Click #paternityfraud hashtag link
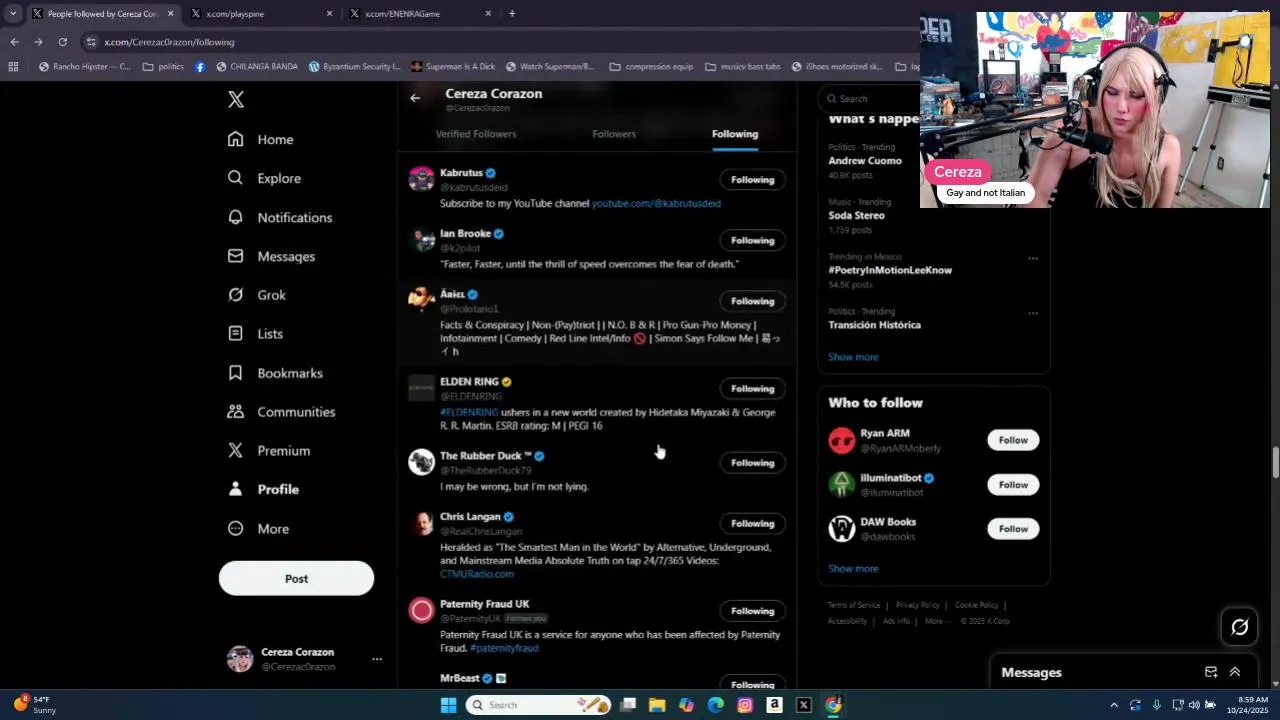Screen dimensions: 1280x720 click(504, 648)
